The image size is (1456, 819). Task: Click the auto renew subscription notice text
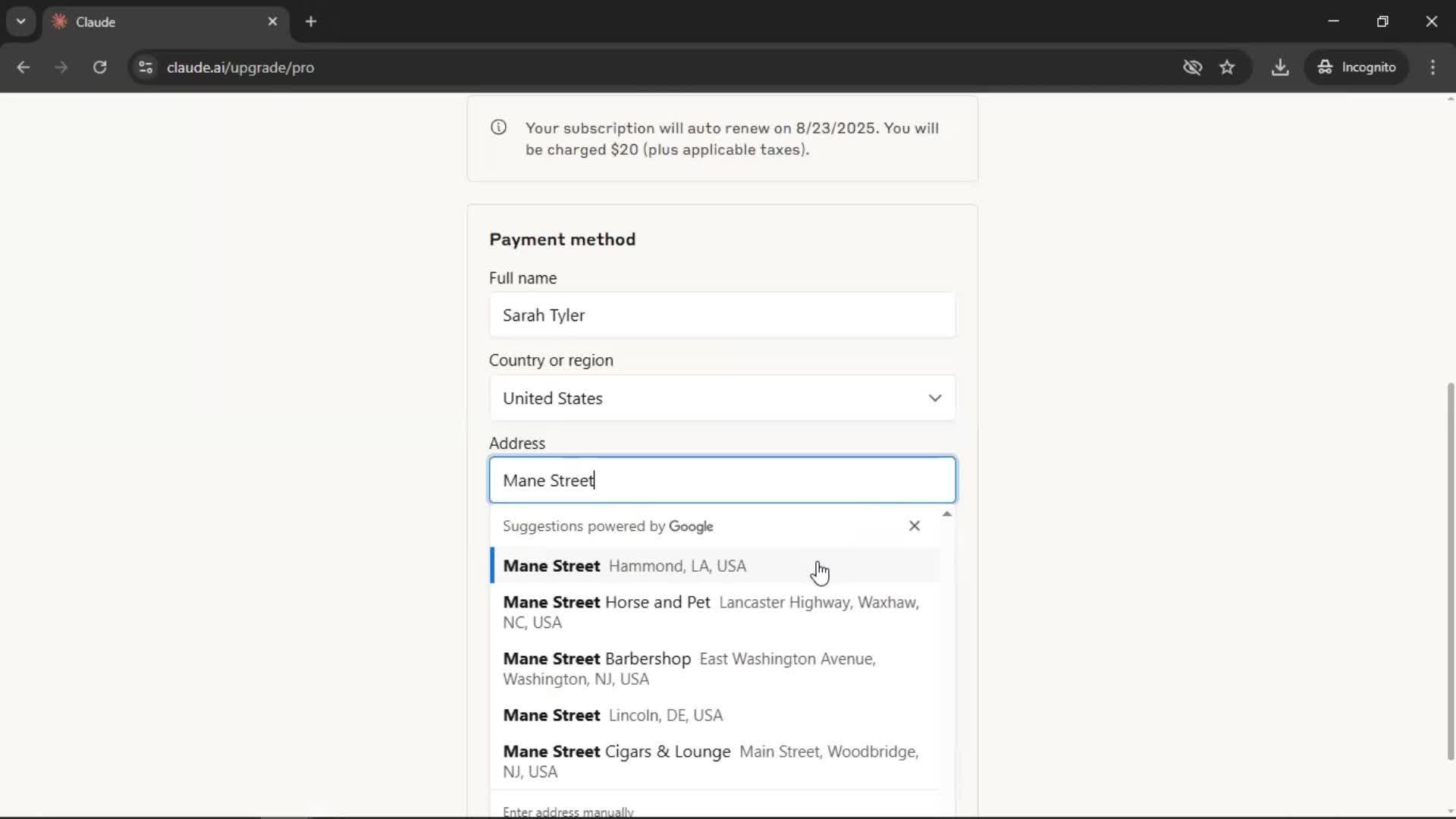pos(732,139)
